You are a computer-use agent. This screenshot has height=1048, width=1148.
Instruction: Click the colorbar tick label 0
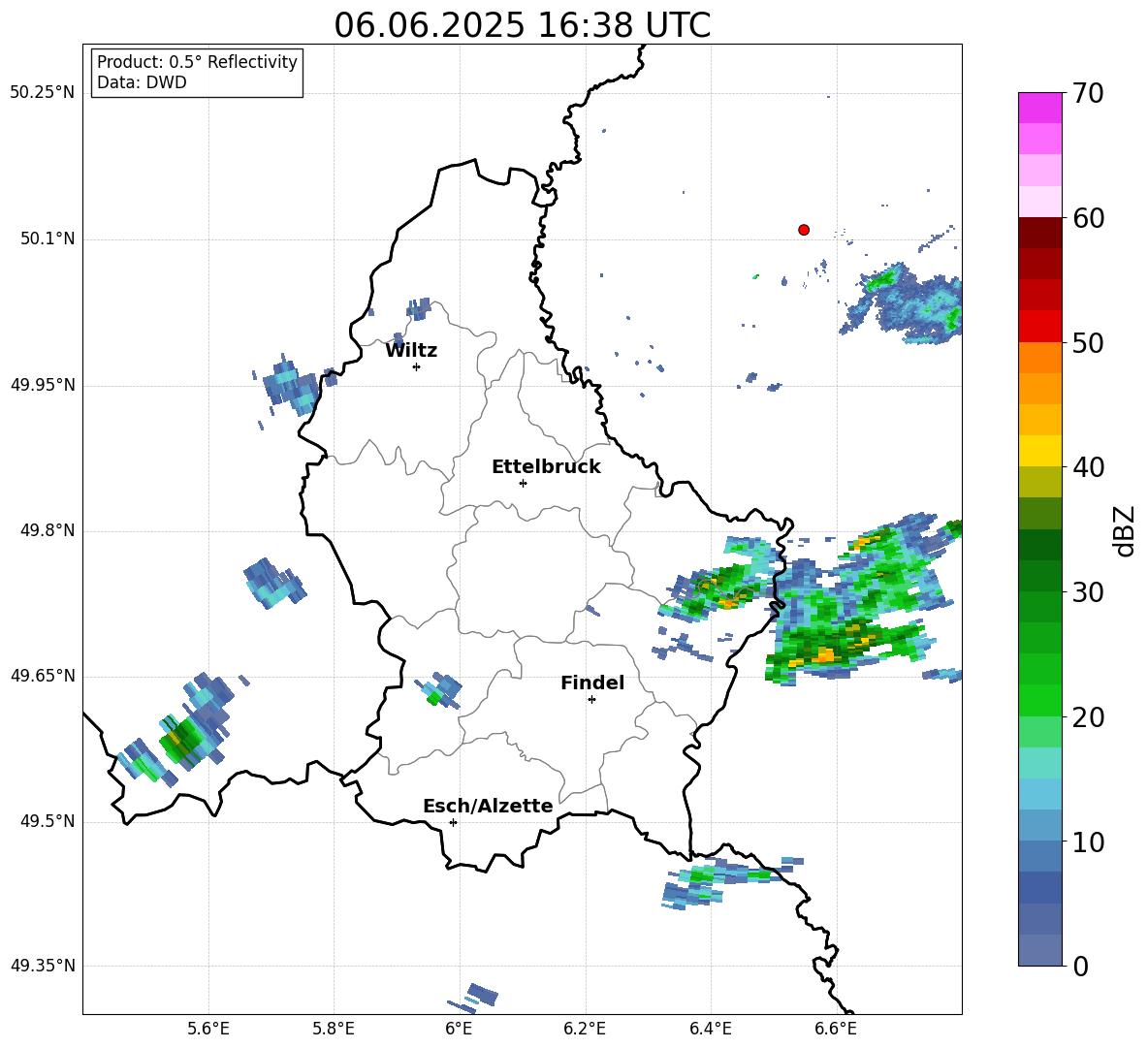(1081, 967)
